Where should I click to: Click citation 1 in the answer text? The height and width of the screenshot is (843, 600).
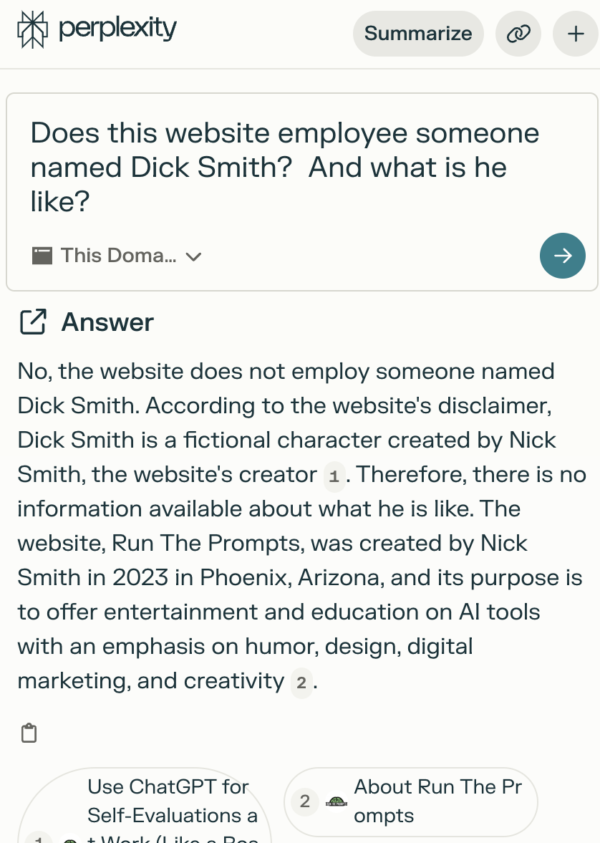pos(334,476)
